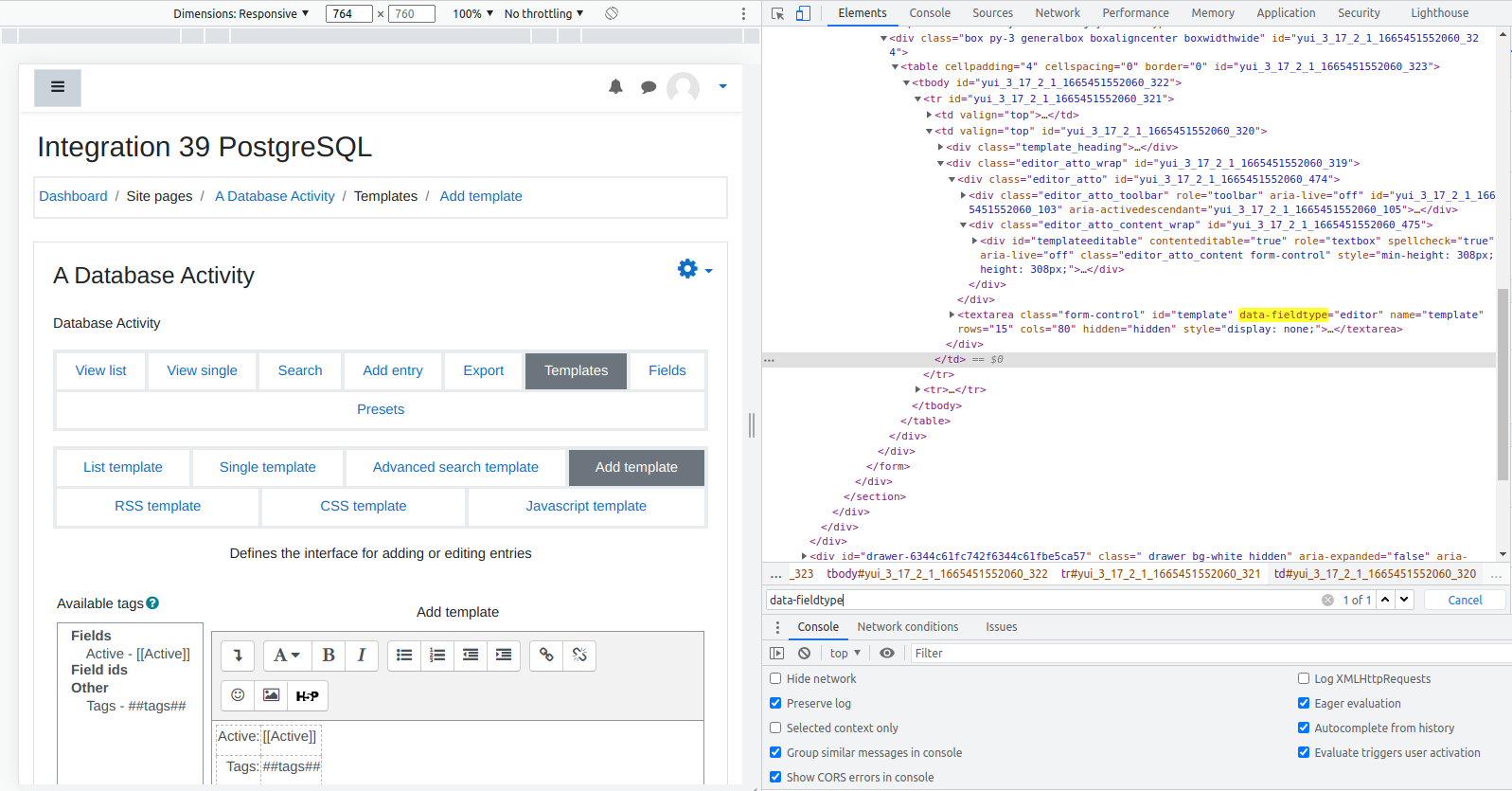Switch to the Fields tab
The height and width of the screenshot is (791, 1512).
click(667, 370)
